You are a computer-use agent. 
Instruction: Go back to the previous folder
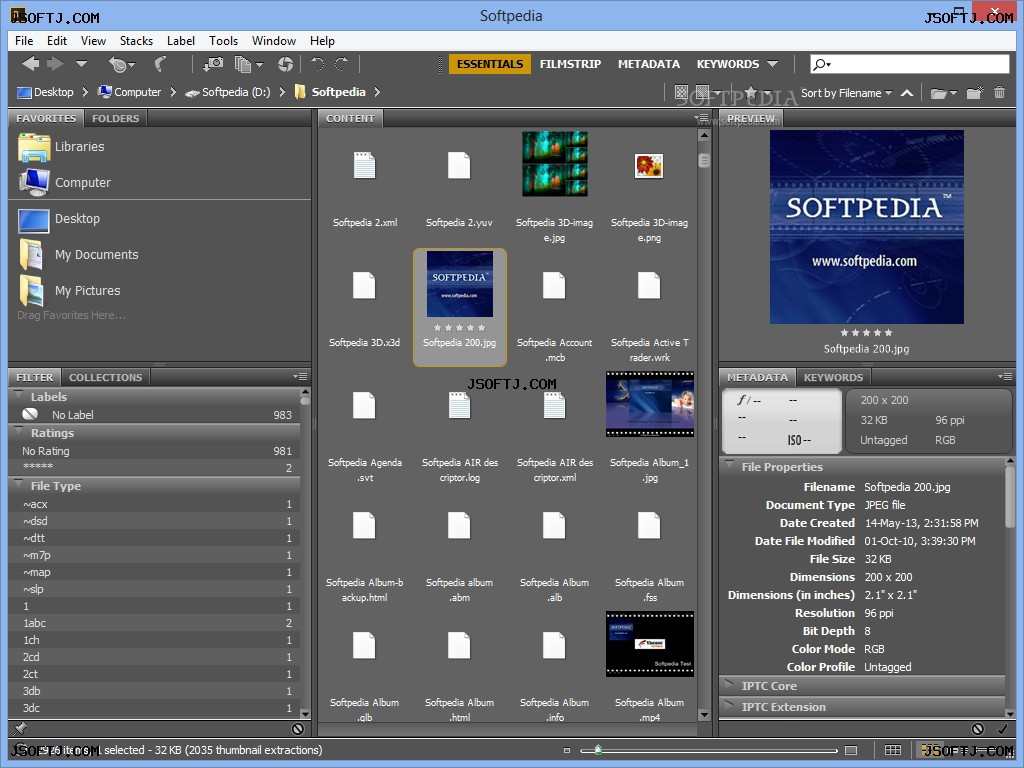[30, 63]
